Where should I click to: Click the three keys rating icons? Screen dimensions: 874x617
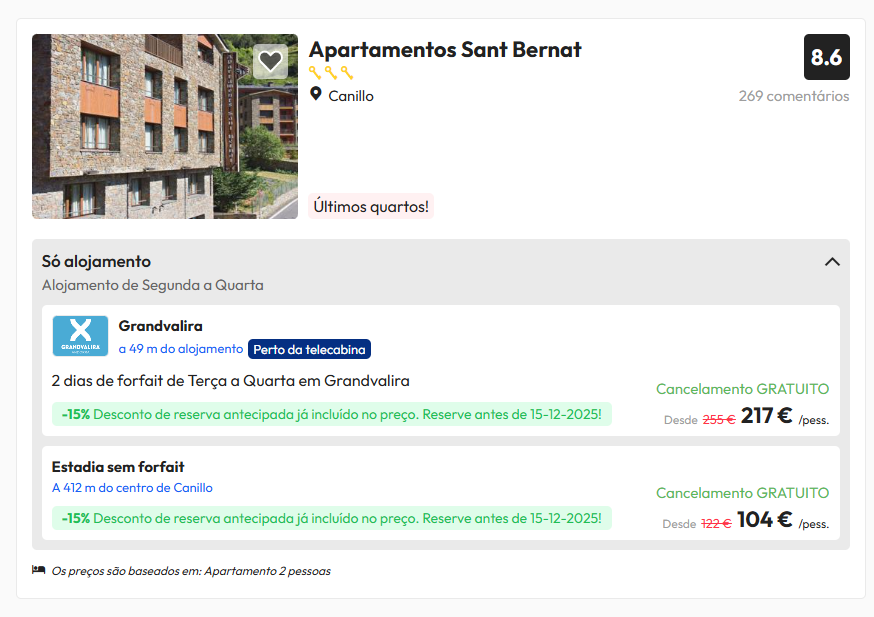[x=331, y=73]
